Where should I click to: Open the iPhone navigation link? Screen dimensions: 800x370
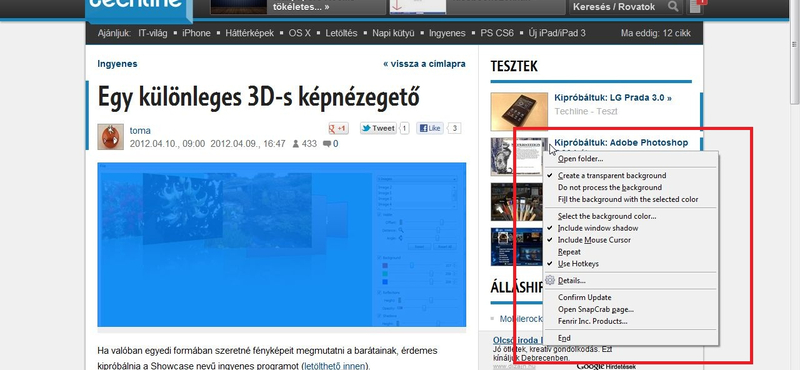click(196, 33)
